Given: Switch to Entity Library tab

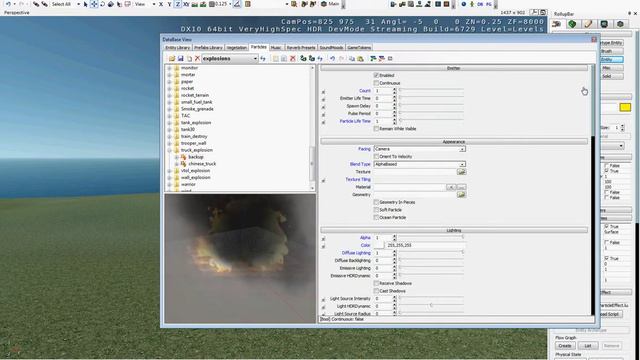Looking at the screenshot, I should pos(178,48).
